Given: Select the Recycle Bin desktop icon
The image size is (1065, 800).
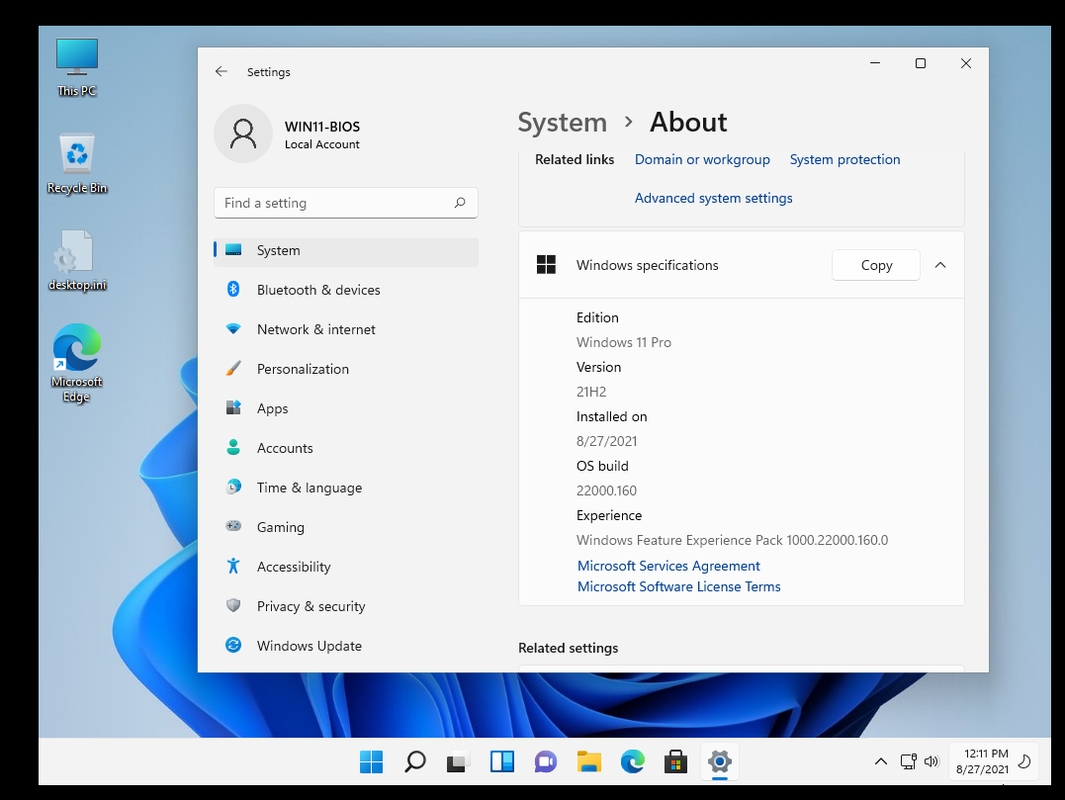Looking at the screenshot, I should click(x=77, y=164).
